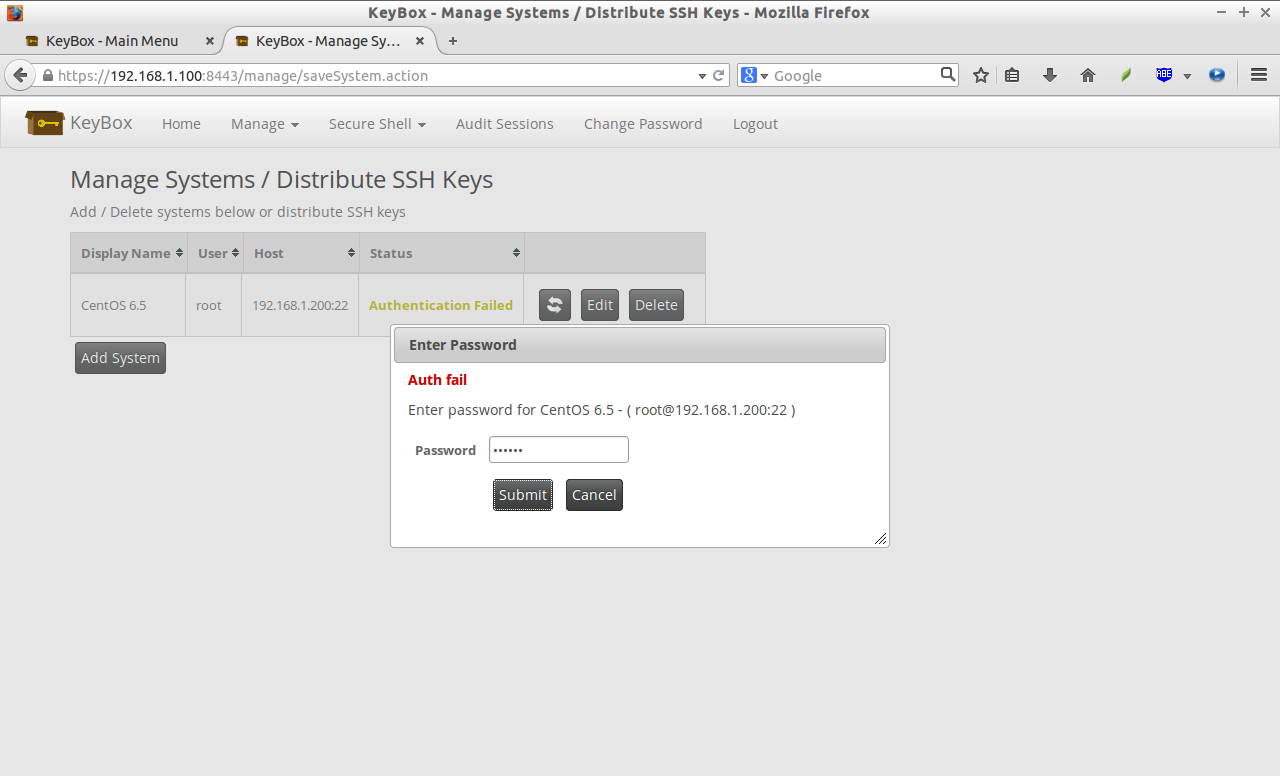
Task: Click the padlock site identity icon
Action: [47, 75]
